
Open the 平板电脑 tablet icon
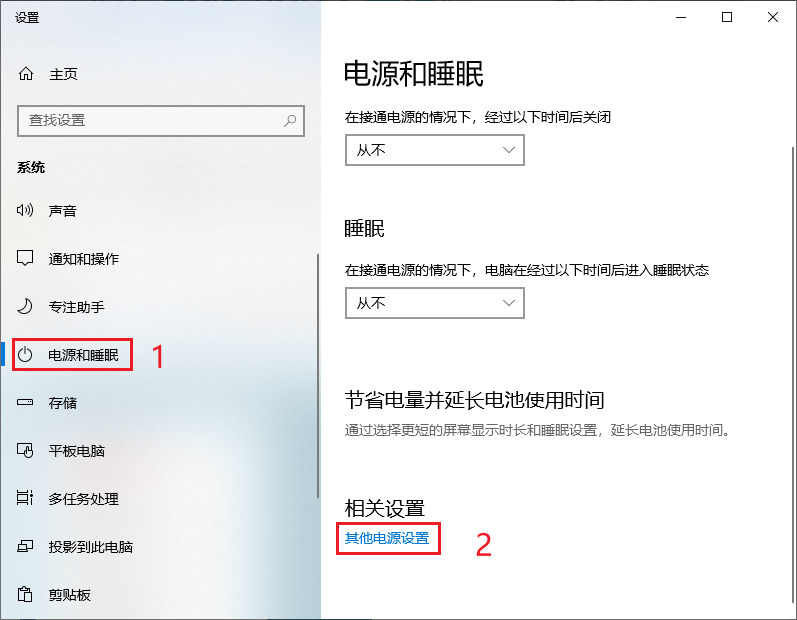tap(25, 450)
